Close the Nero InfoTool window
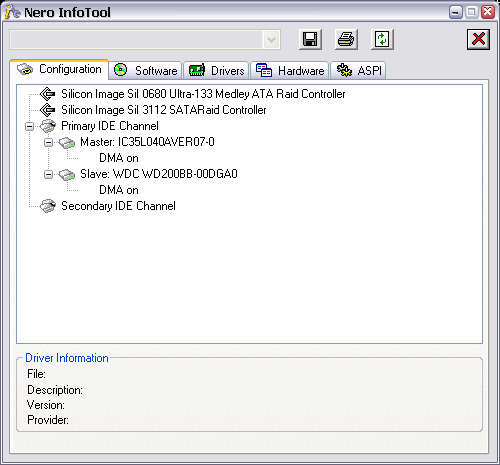Image resolution: width=500 pixels, height=465 pixels. pos(488,12)
